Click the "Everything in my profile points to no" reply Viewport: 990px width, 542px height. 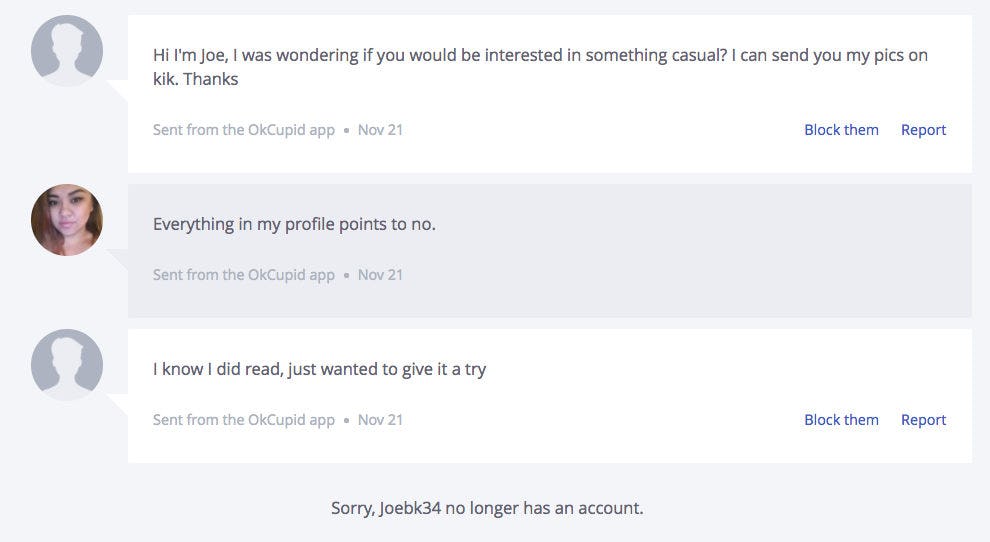coord(294,224)
